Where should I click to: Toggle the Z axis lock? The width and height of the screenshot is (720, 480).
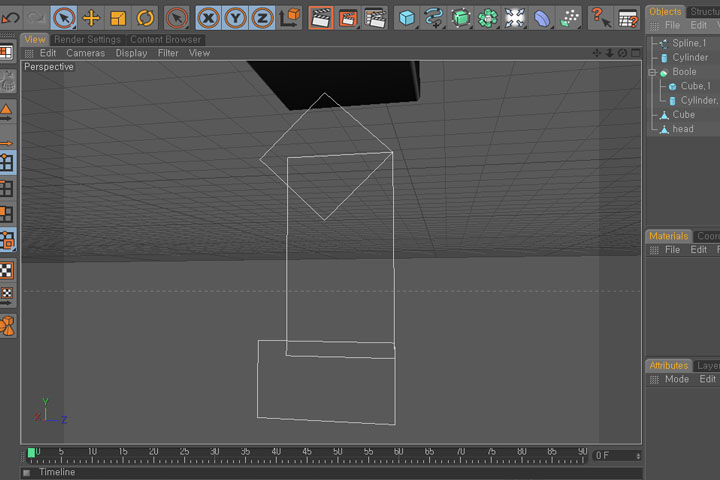click(262, 18)
